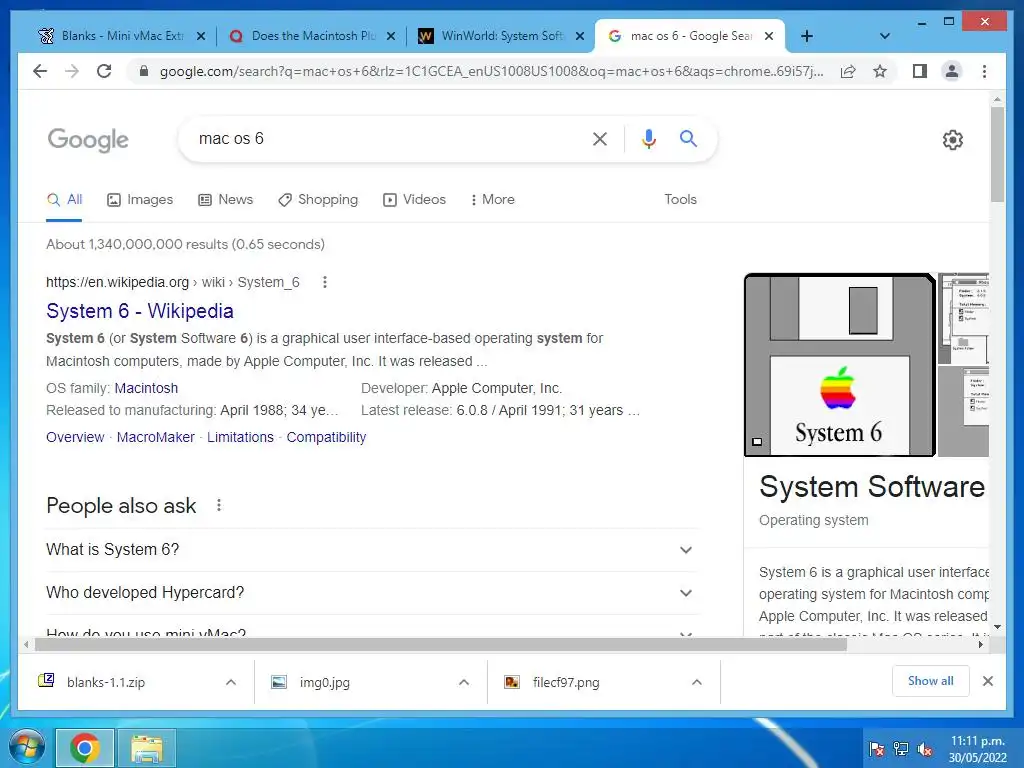Close the downloads bar
The width and height of the screenshot is (1024, 768).
(x=987, y=681)
